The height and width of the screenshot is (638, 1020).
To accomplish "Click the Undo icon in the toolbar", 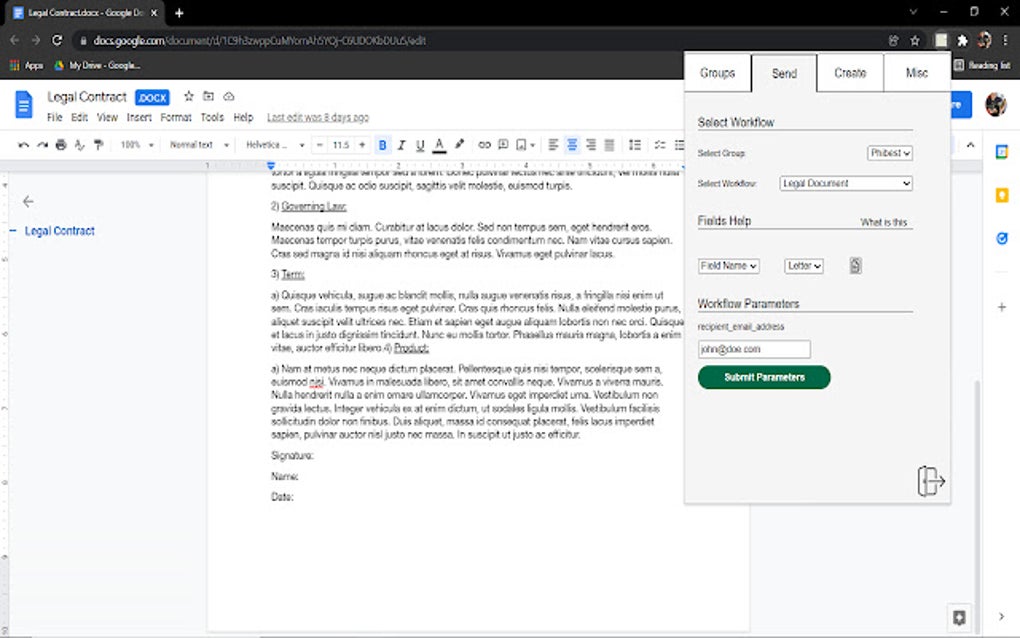I will point(23,144).
